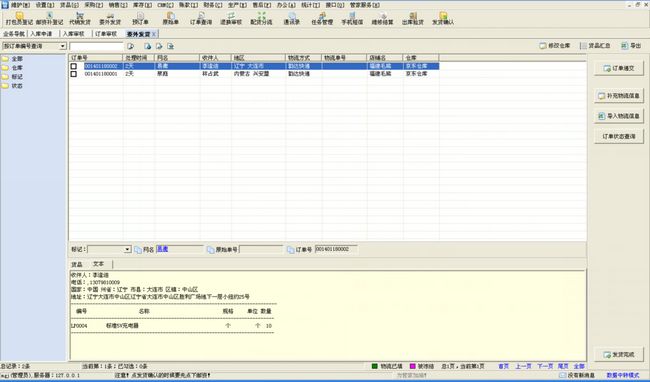
Task: Click the 发货完成 button
Action: pyautogui.click(x=618, y=355)
